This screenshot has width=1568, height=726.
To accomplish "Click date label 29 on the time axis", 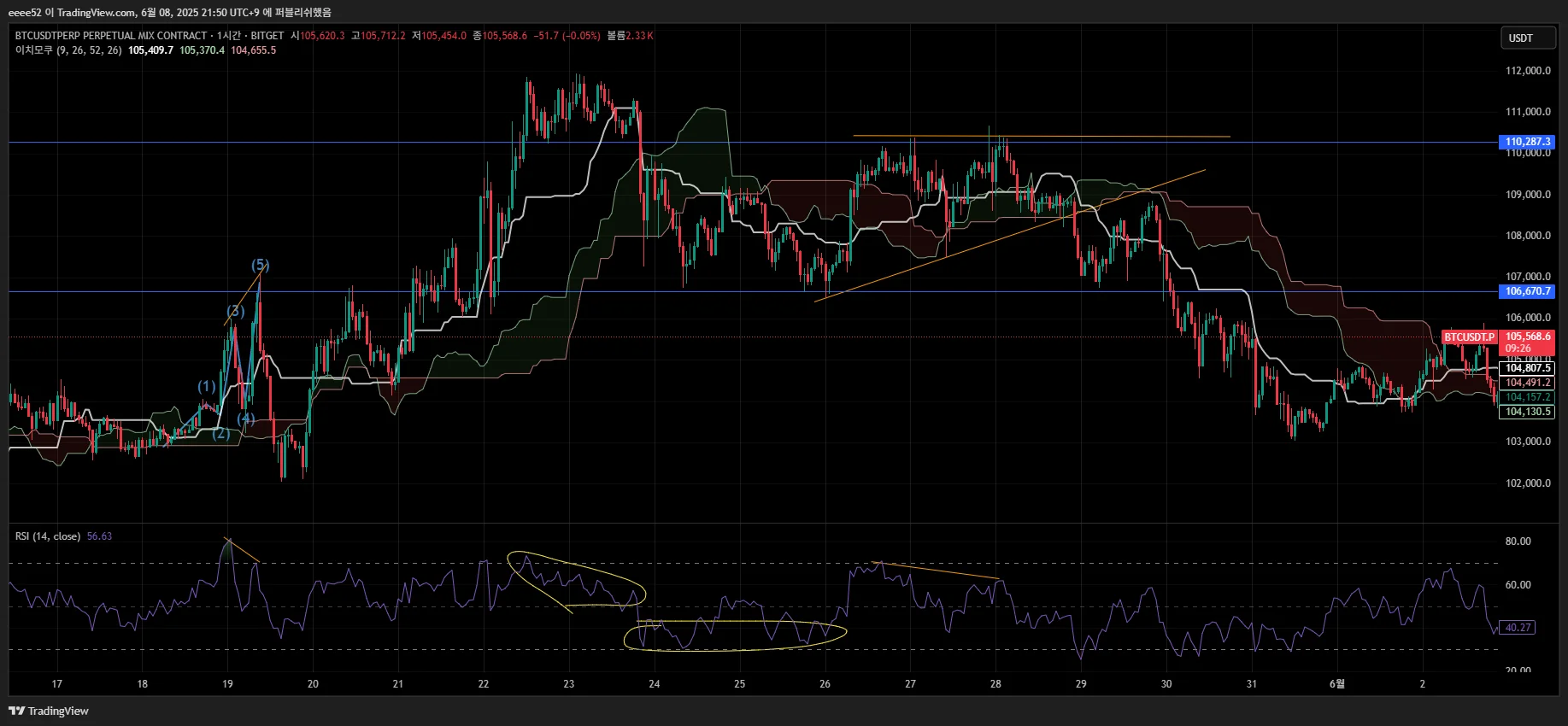I will [1082, 684].
